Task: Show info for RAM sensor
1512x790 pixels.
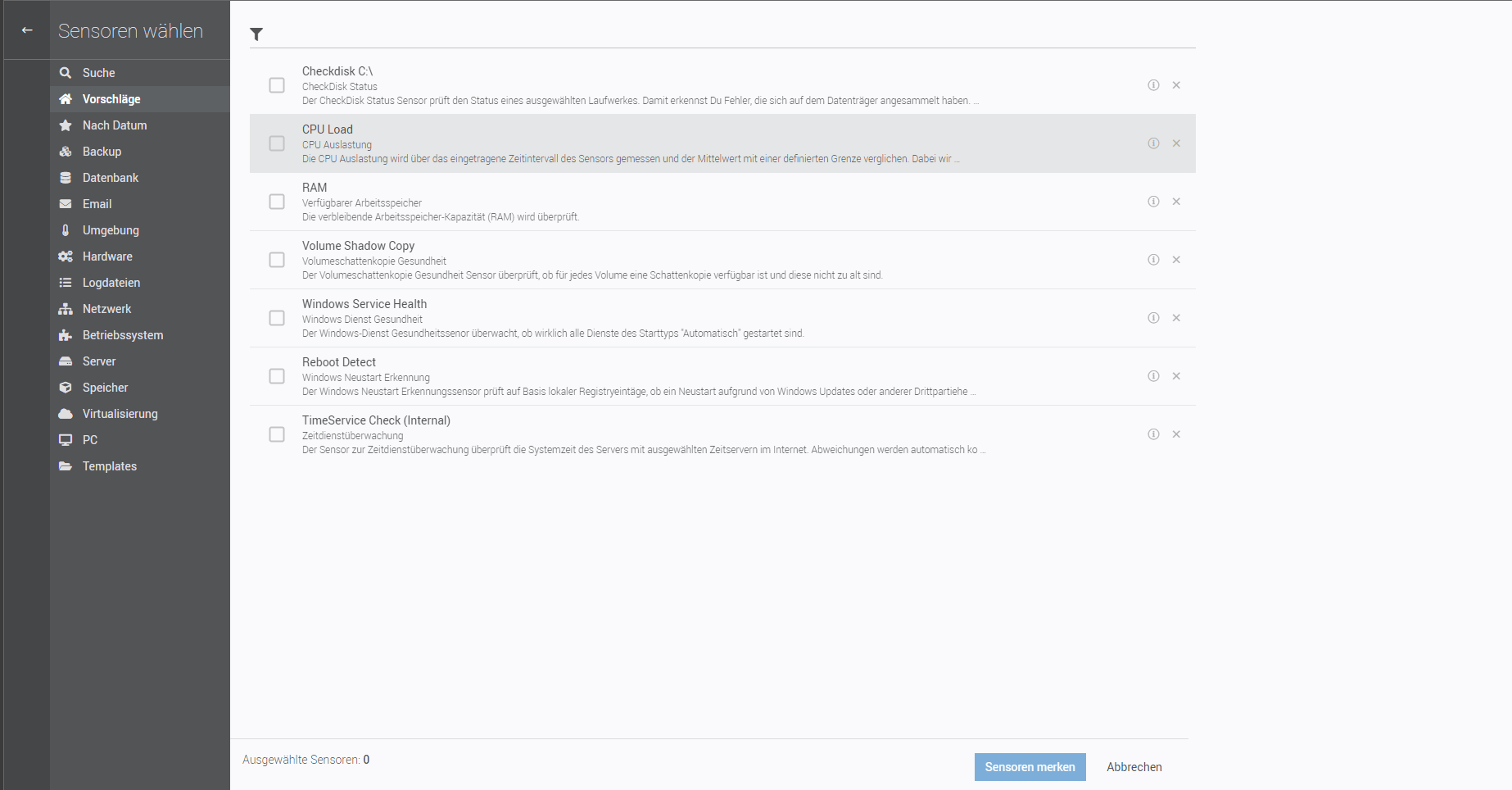Action: [1153, 202]
